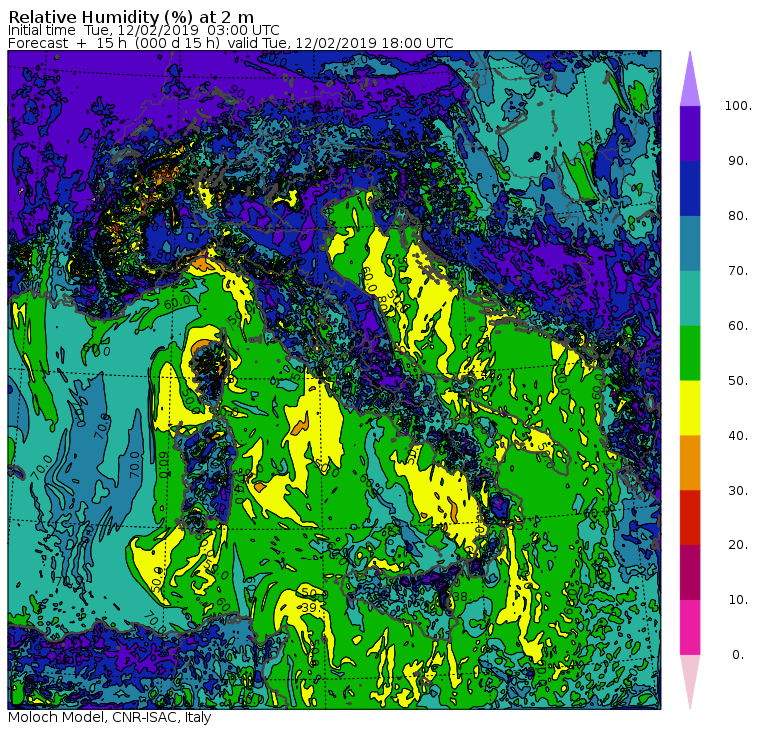Click the teal 60–70% legend swatch
Viewport: 760px width, 731px height.
[690, 298]
